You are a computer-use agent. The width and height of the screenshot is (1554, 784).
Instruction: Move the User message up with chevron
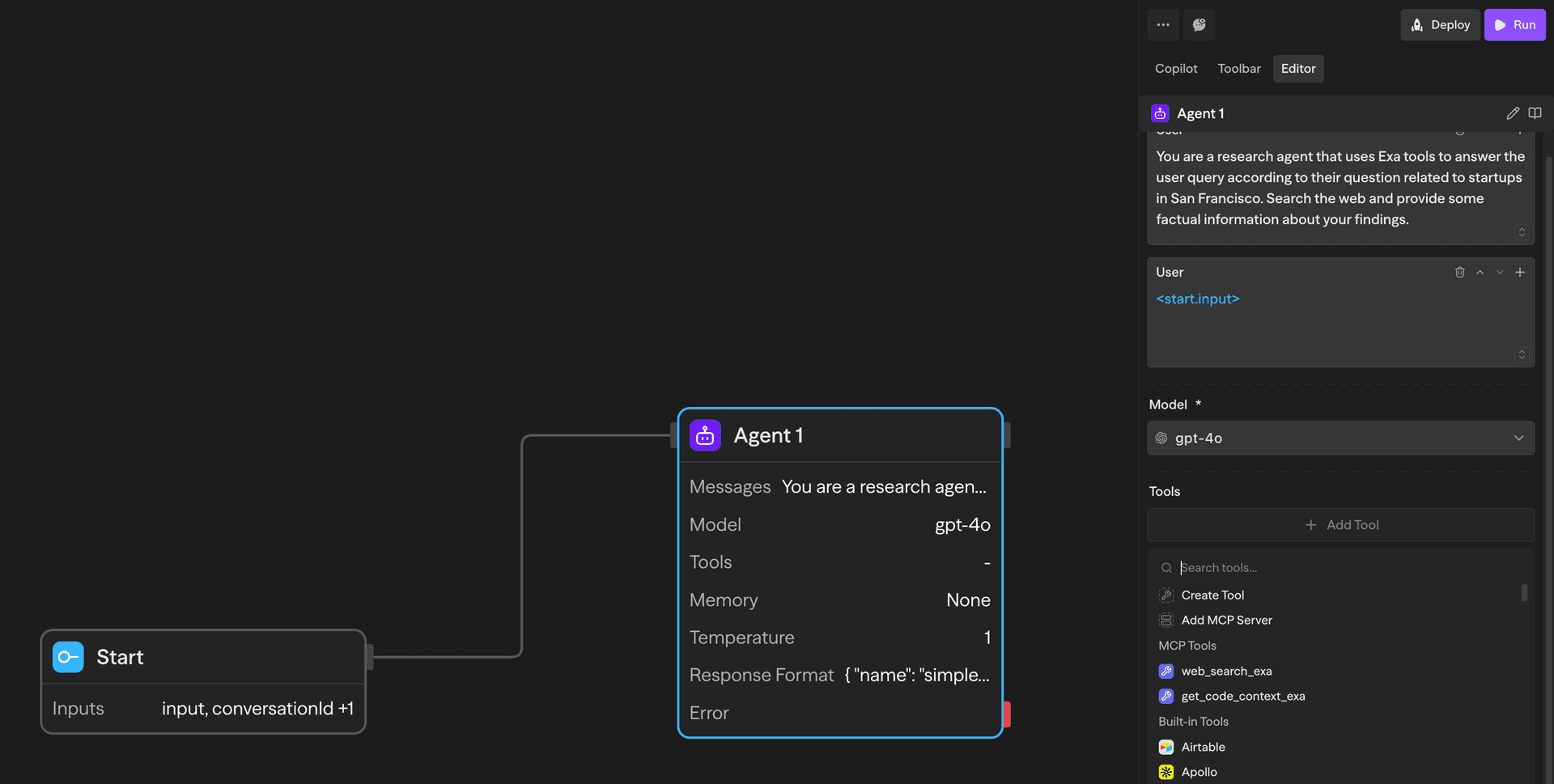1480,272
